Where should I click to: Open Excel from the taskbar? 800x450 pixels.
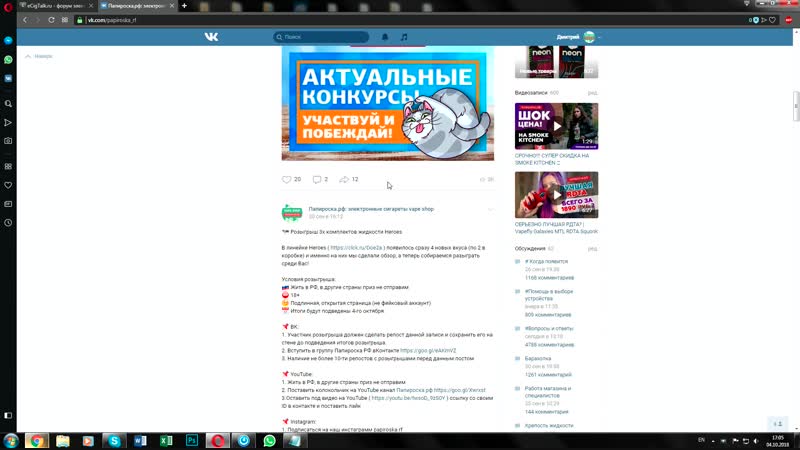166,441
